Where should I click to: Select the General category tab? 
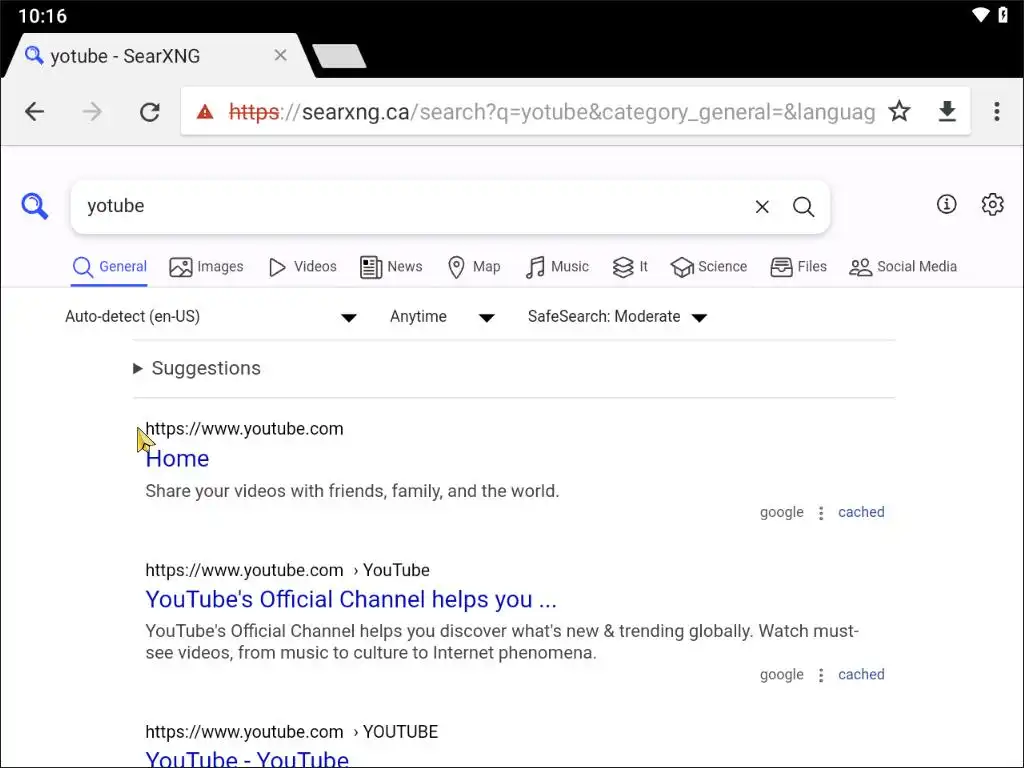(110, 267)
